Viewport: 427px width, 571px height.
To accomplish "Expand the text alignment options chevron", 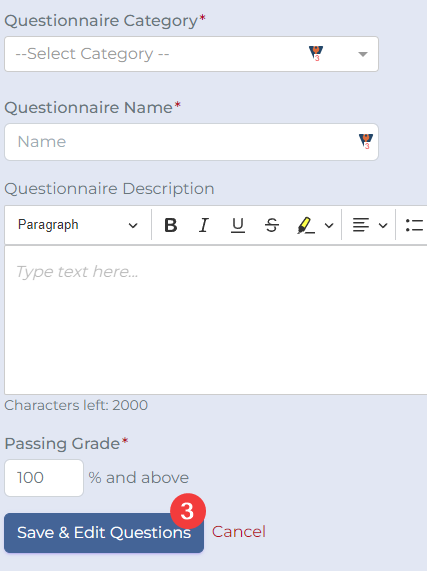I will (383, 225).
